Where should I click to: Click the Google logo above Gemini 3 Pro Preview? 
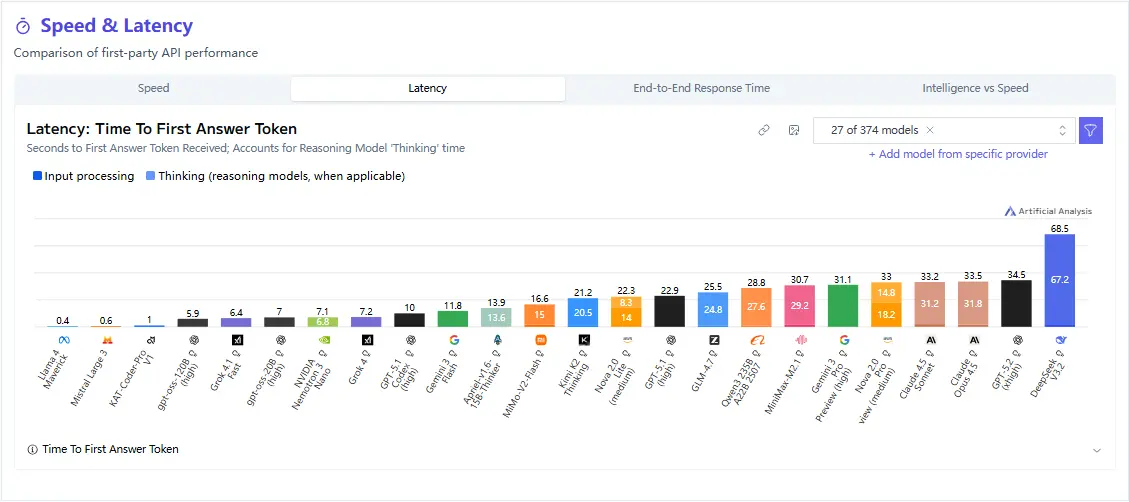[844, 339]
